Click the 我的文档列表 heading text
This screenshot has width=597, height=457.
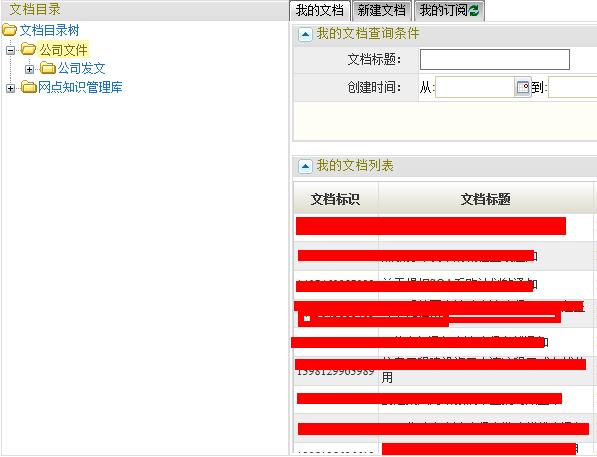[x=355, y=166]
